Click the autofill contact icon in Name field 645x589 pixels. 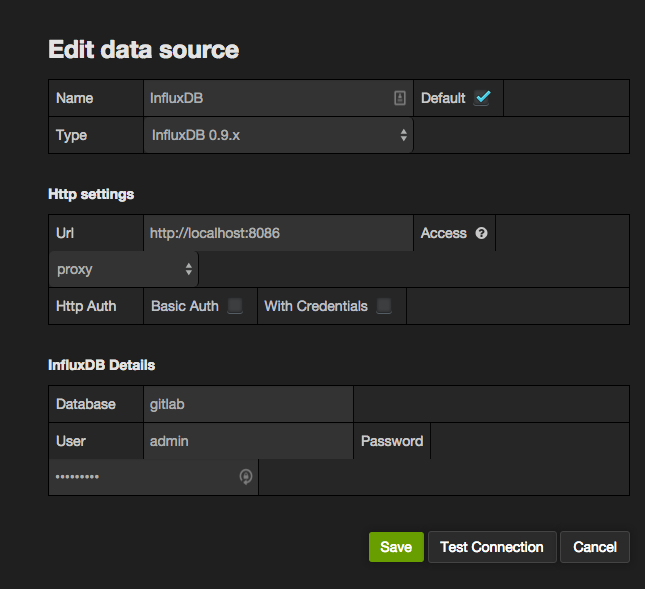point(399,98)
